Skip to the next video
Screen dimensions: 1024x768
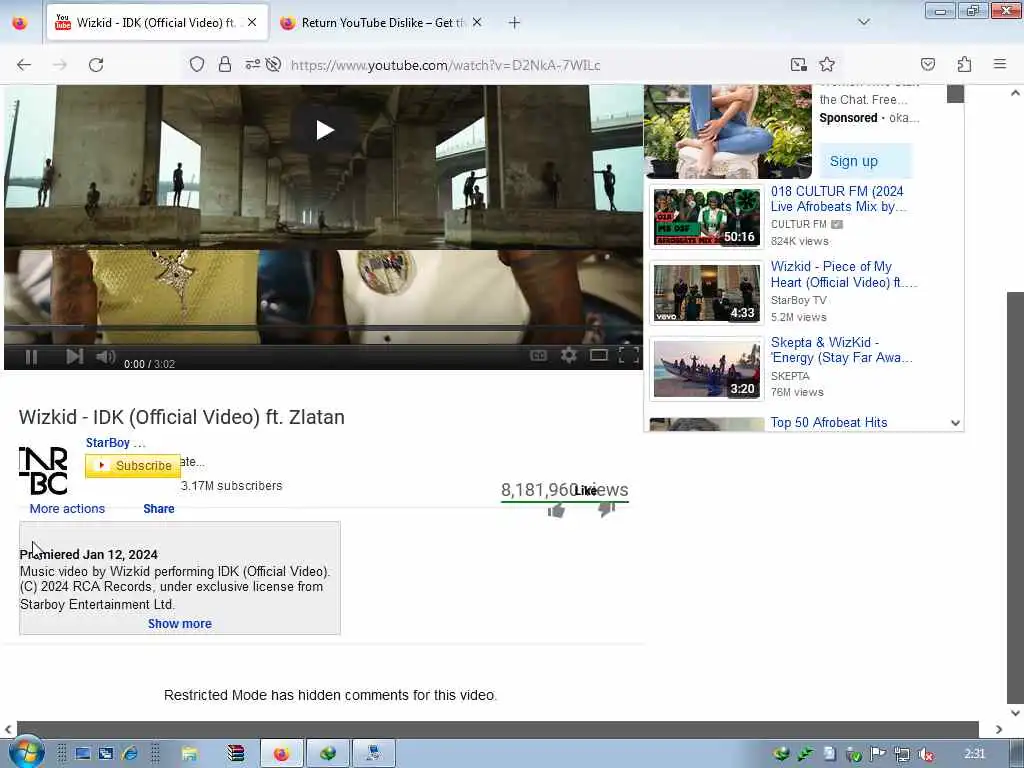tap(74, 357)
